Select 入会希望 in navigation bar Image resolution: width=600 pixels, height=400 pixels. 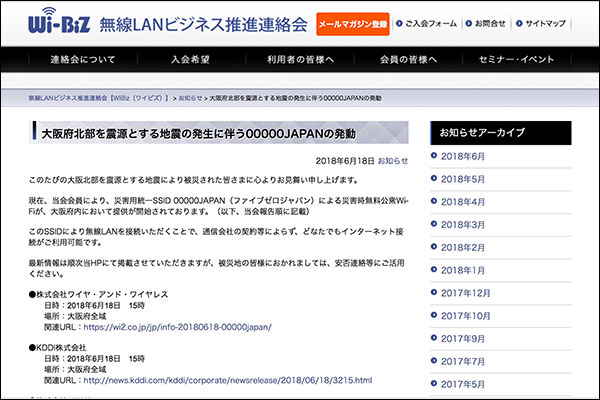pyautogui.click(x=191, y=60)
